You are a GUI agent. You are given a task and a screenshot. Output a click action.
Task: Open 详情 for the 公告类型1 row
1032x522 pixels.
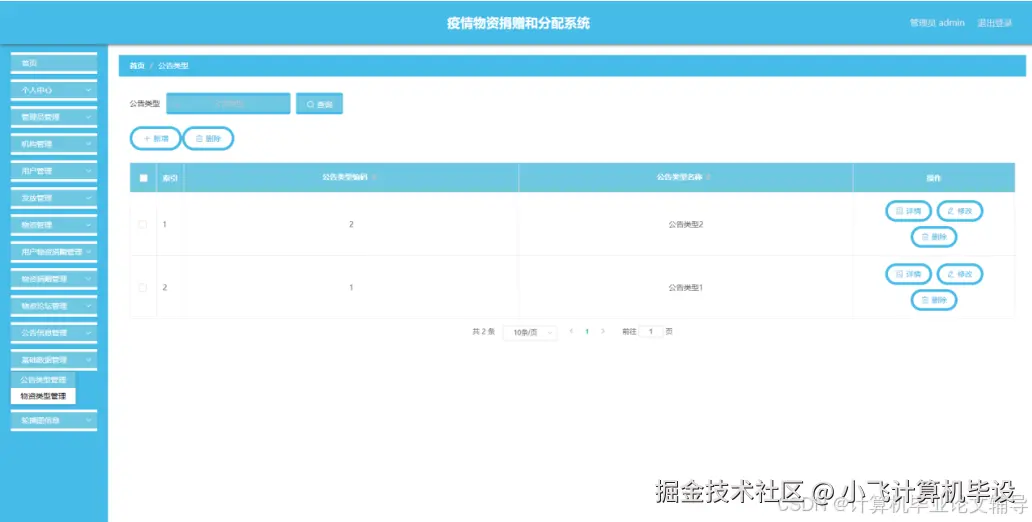[908, 274]
